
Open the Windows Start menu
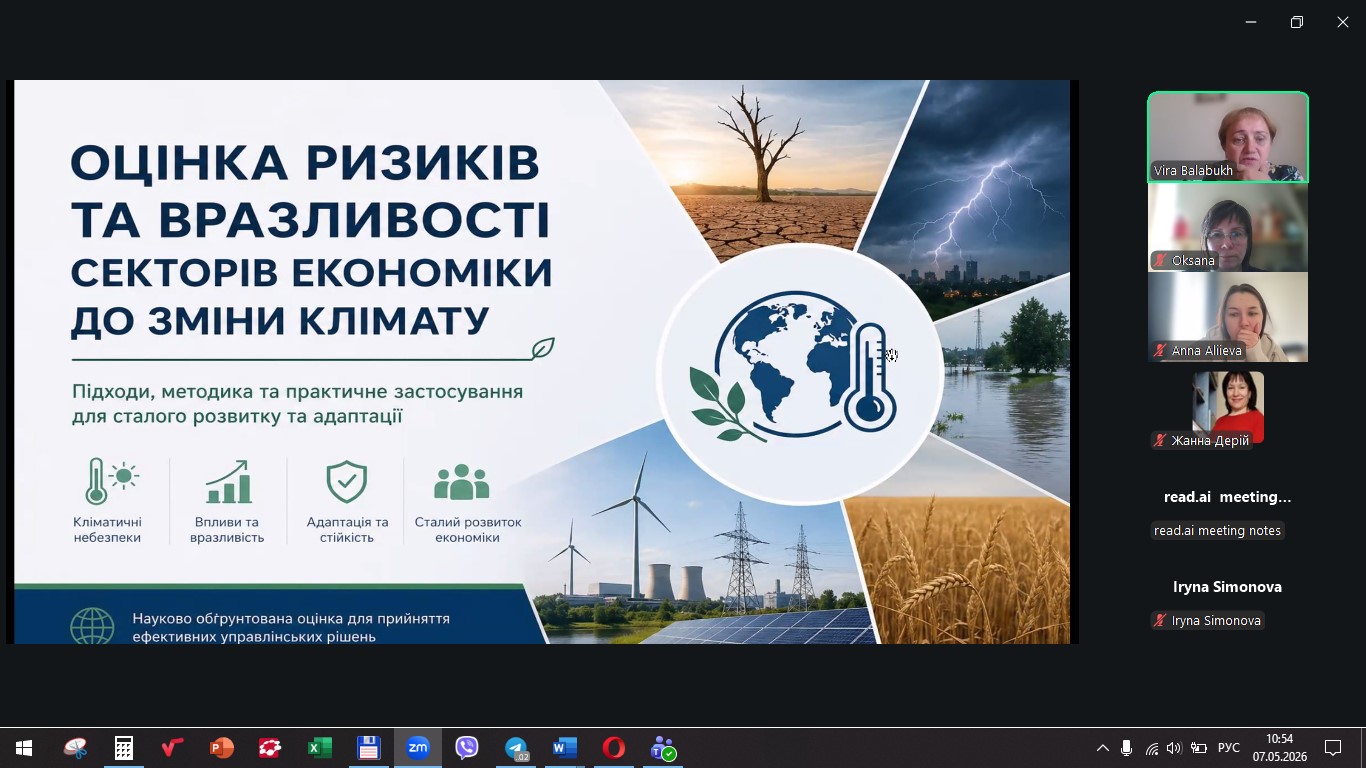pos(24,748)
